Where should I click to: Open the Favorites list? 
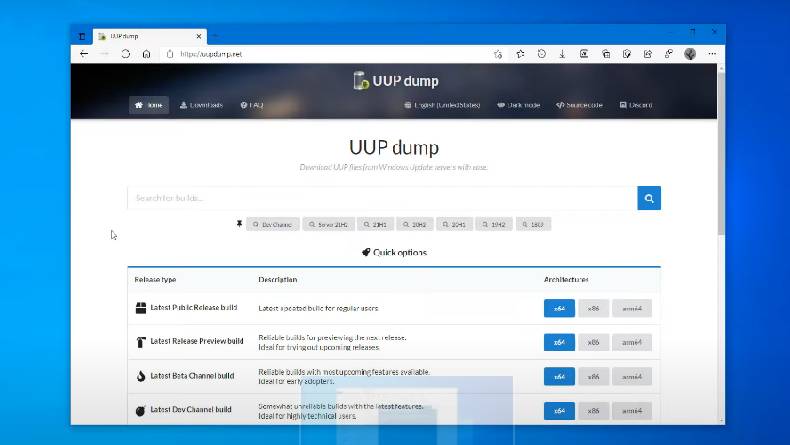coord(520,54)
